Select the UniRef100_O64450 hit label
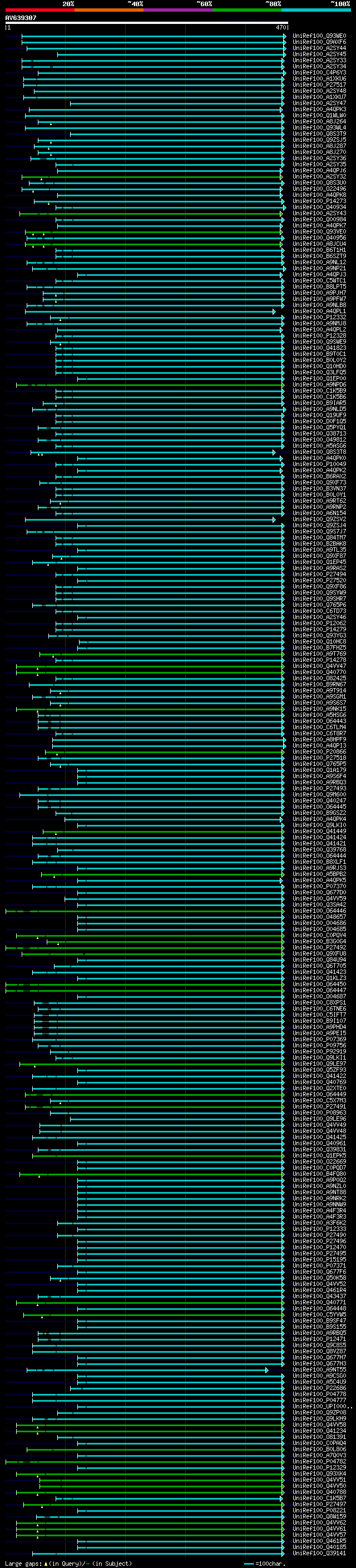The width and height of the screenshot is (356, 1568). click(x=319, y=985)
